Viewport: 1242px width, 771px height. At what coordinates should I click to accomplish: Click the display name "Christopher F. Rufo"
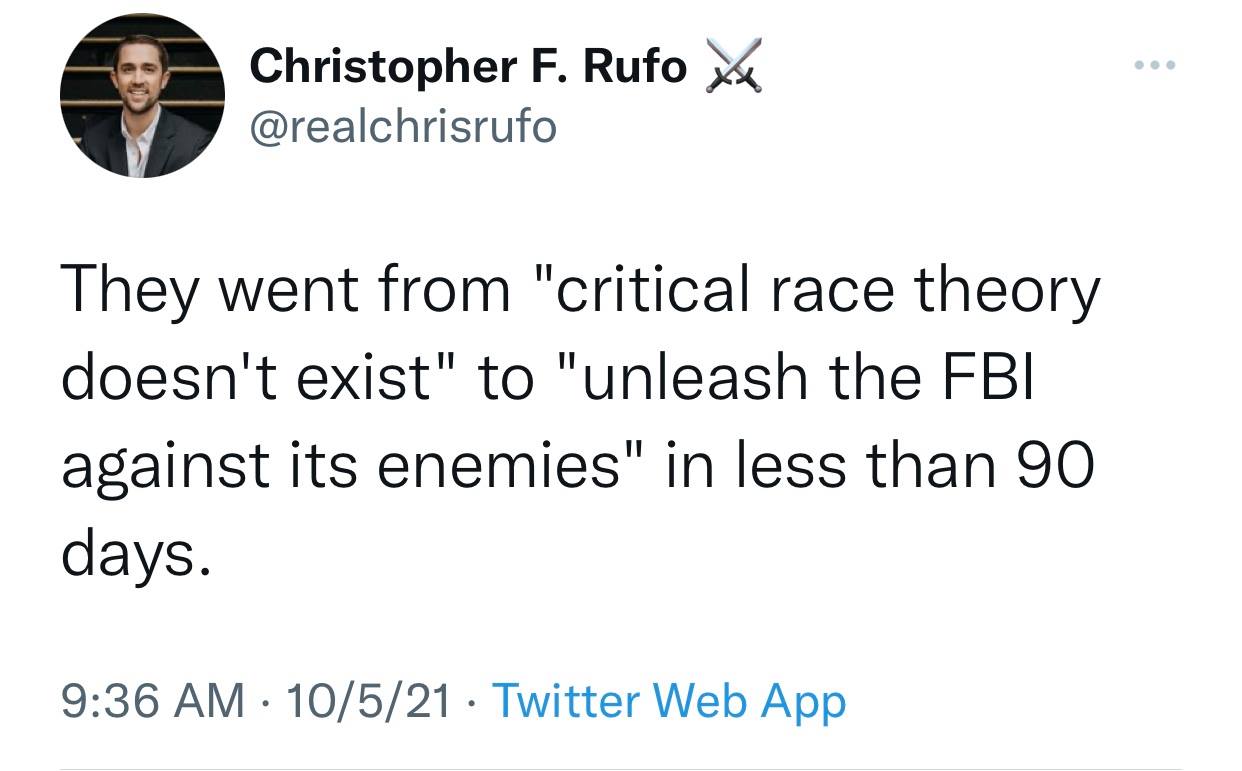tap(468, 67)
